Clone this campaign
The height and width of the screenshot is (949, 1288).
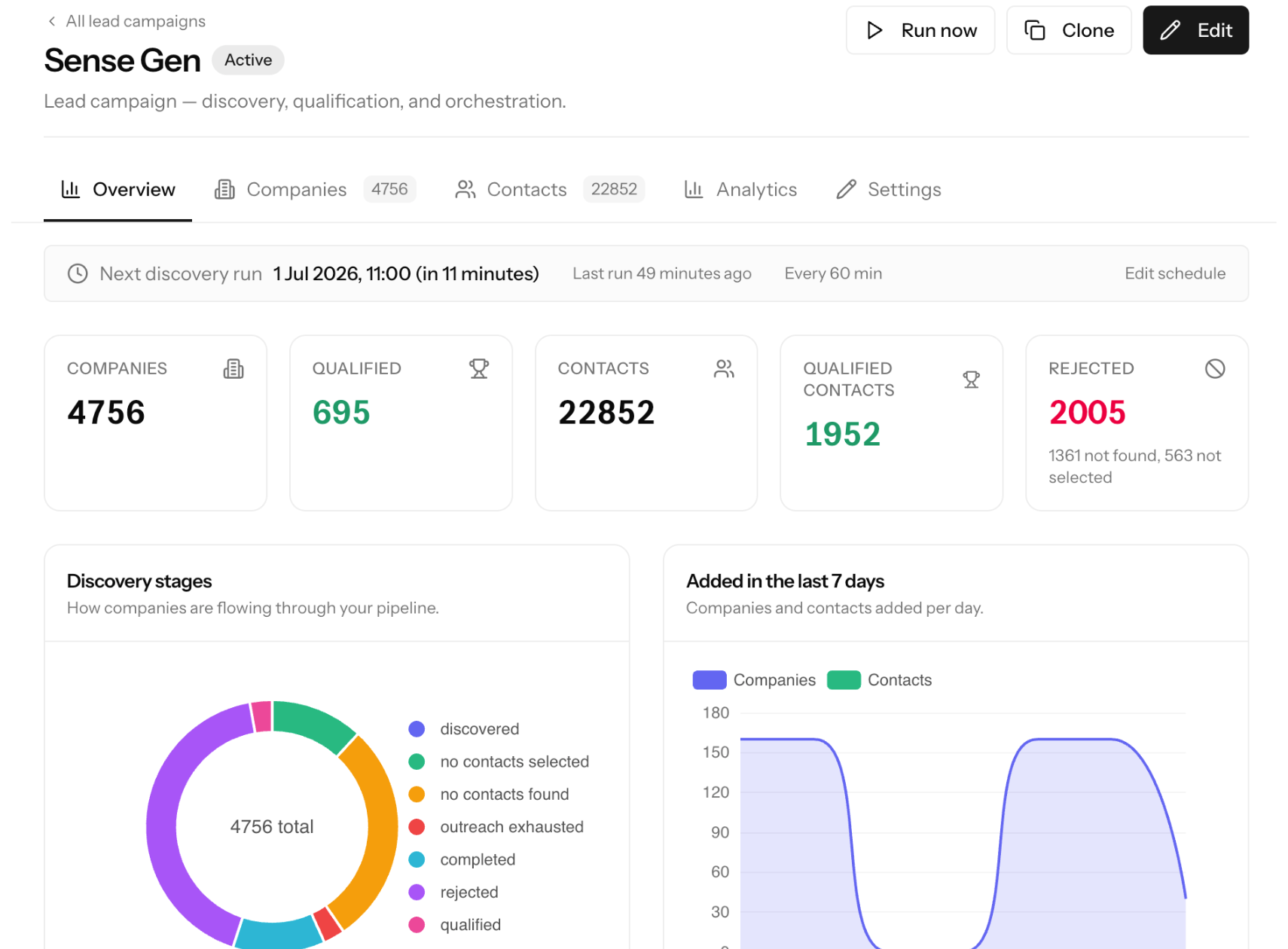click(1068, 30)
